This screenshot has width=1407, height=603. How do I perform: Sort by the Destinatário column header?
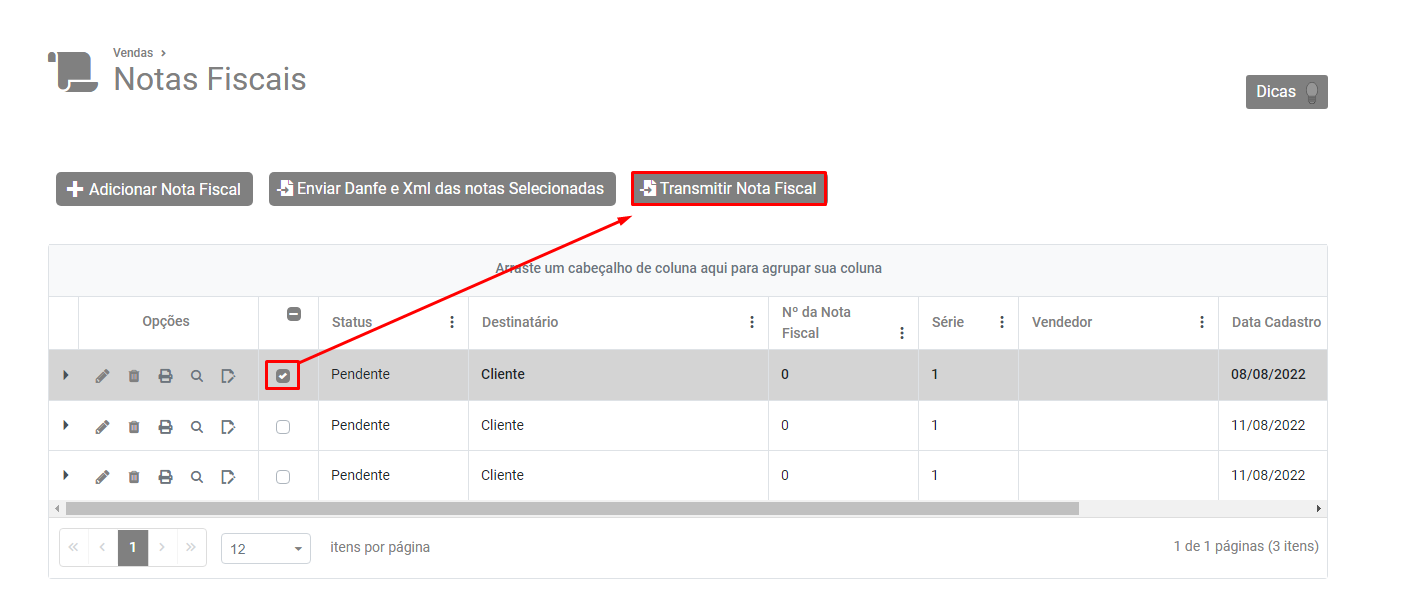click(x=520, y=322)
